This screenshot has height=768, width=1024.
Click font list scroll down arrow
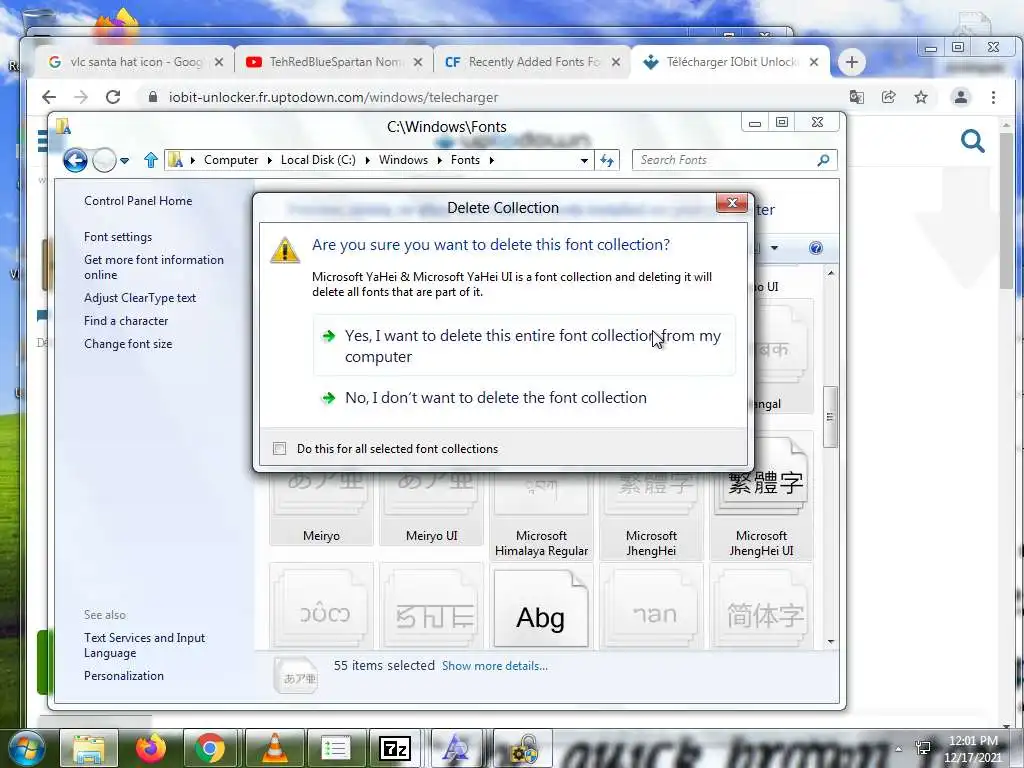click(831, 642)
